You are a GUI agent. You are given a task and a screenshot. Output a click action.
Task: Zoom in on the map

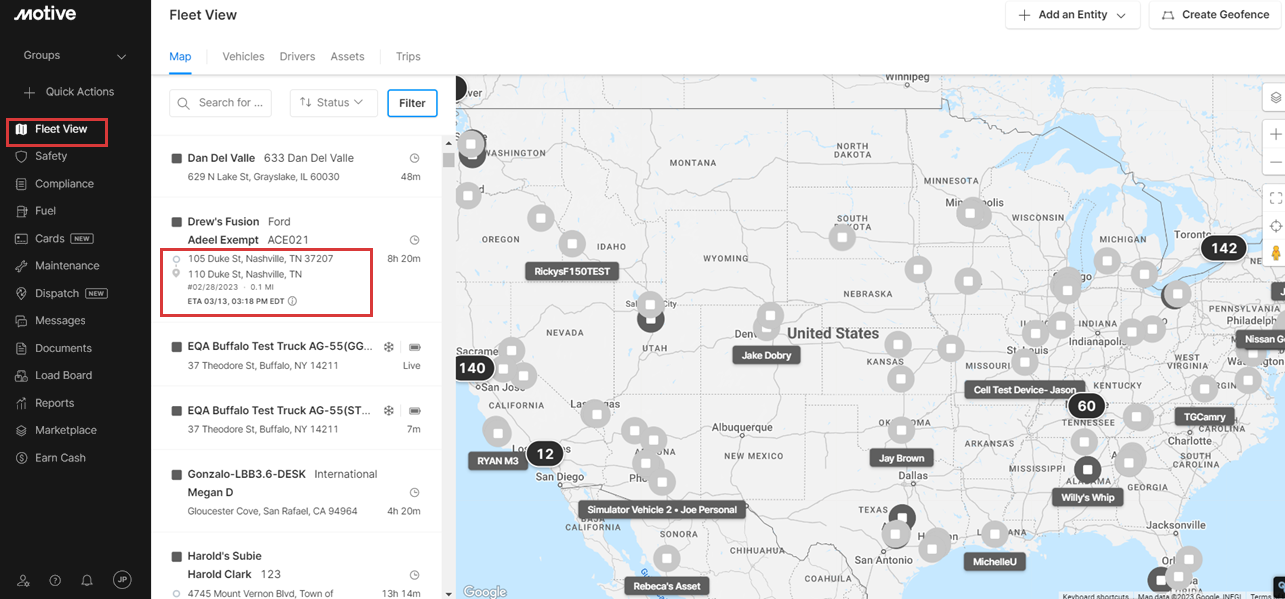click(x=1276, y=134)
